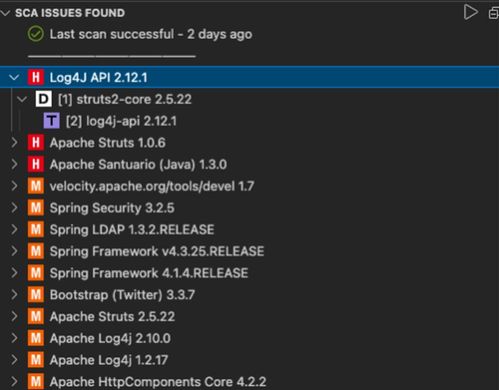Collapse the SCA ISSUES FOUND section
The width and height of the screenshot is (499, 390).
pos(6,13)
